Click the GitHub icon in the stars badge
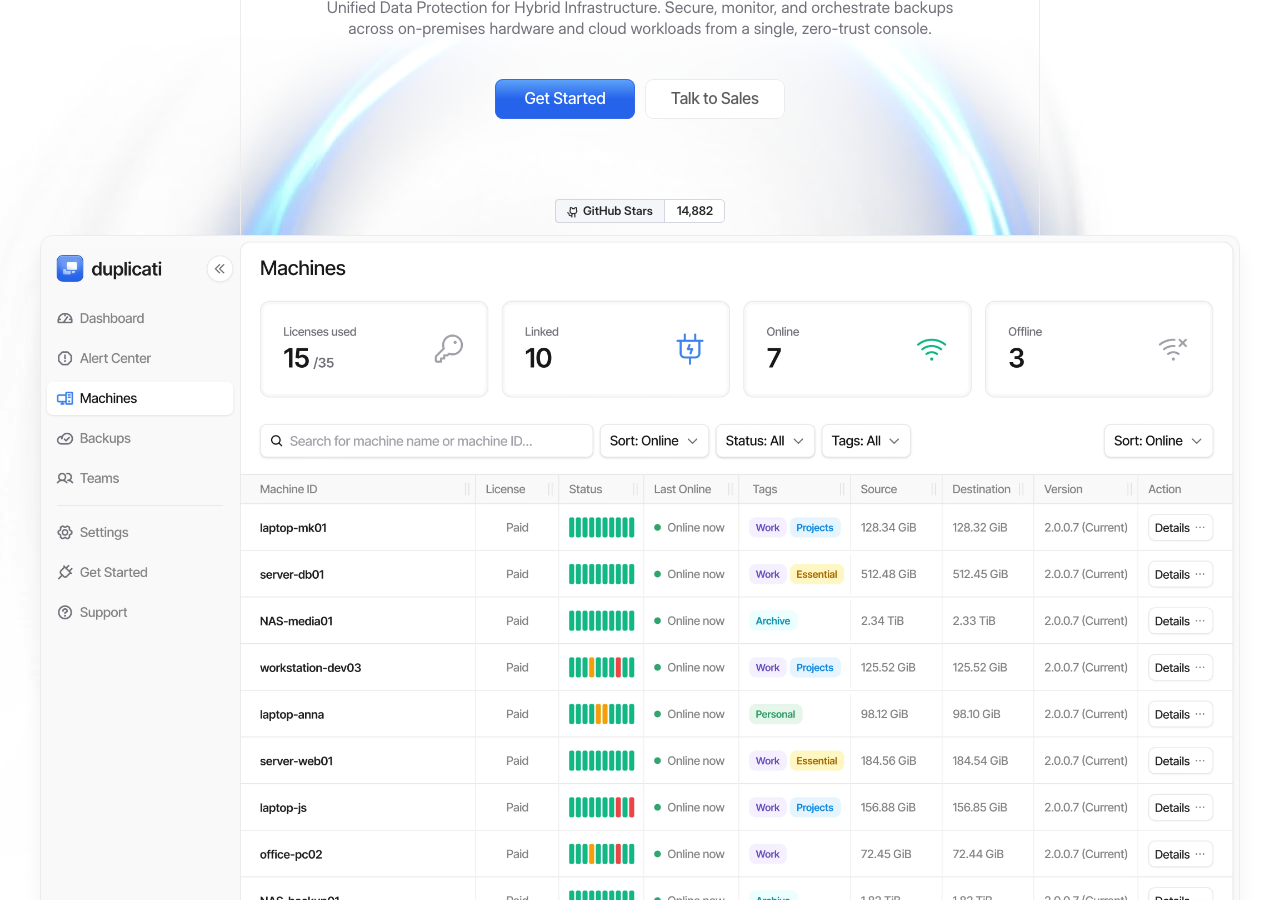 pyautogui.click(x=572, y=211)
